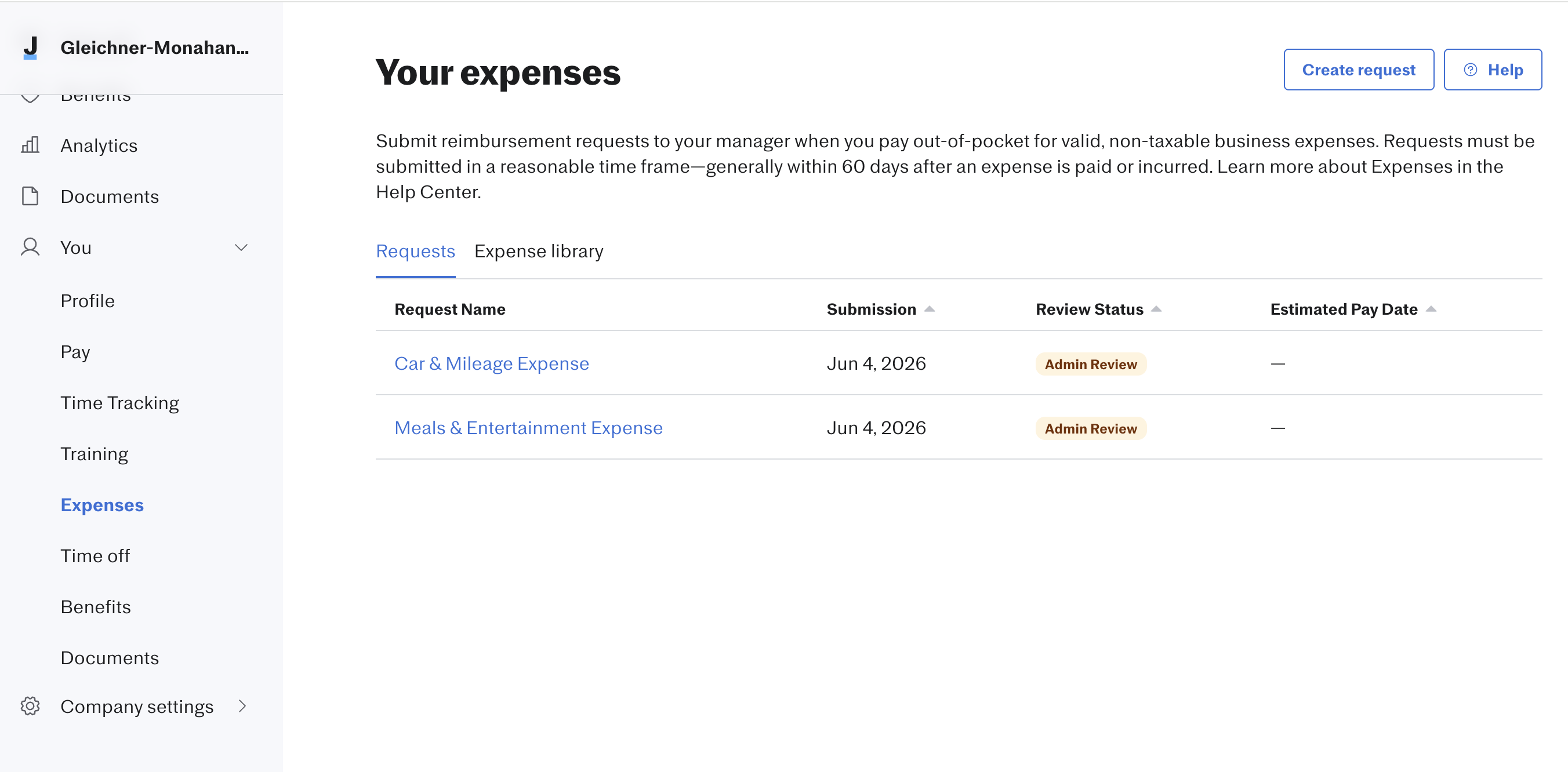Sort by Estimated Pay Date arrow icon
The image size is (1568, 772).
tap(1431, 309)
